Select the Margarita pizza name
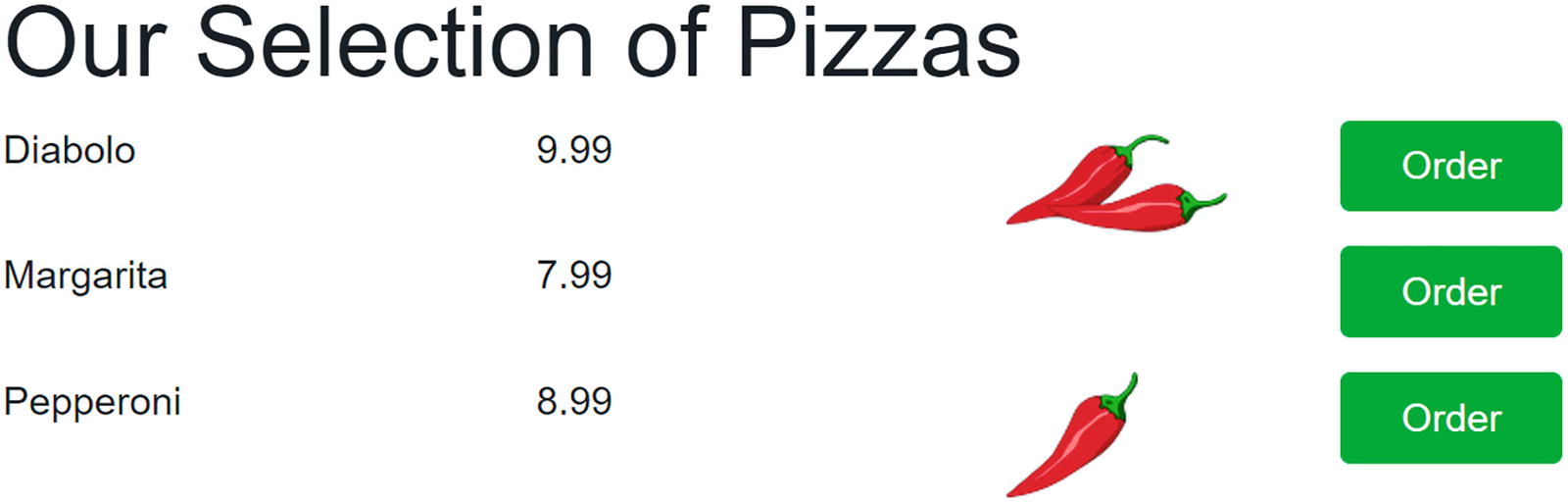This screenshot has height=503, width=1568. click(85, 277)
